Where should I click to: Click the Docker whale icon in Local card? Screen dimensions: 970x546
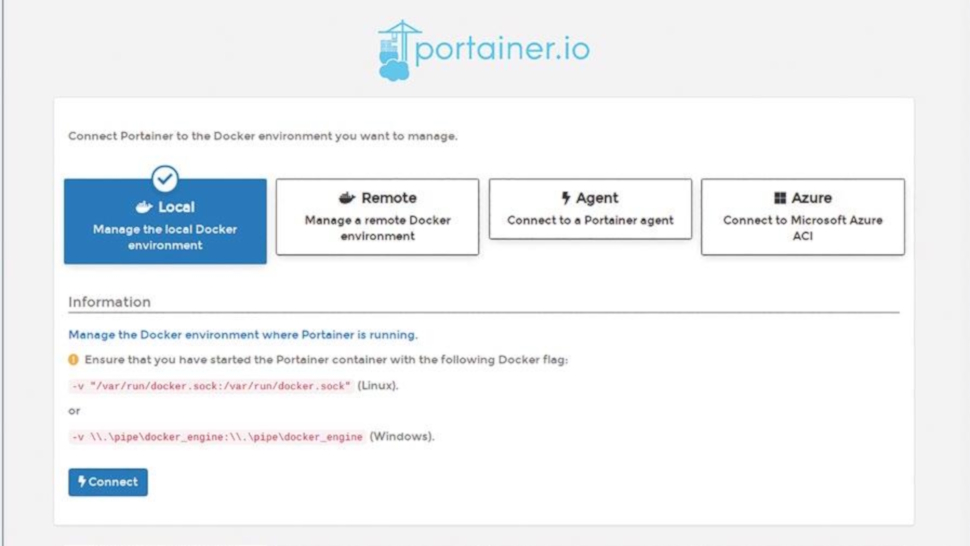(144, 207)
